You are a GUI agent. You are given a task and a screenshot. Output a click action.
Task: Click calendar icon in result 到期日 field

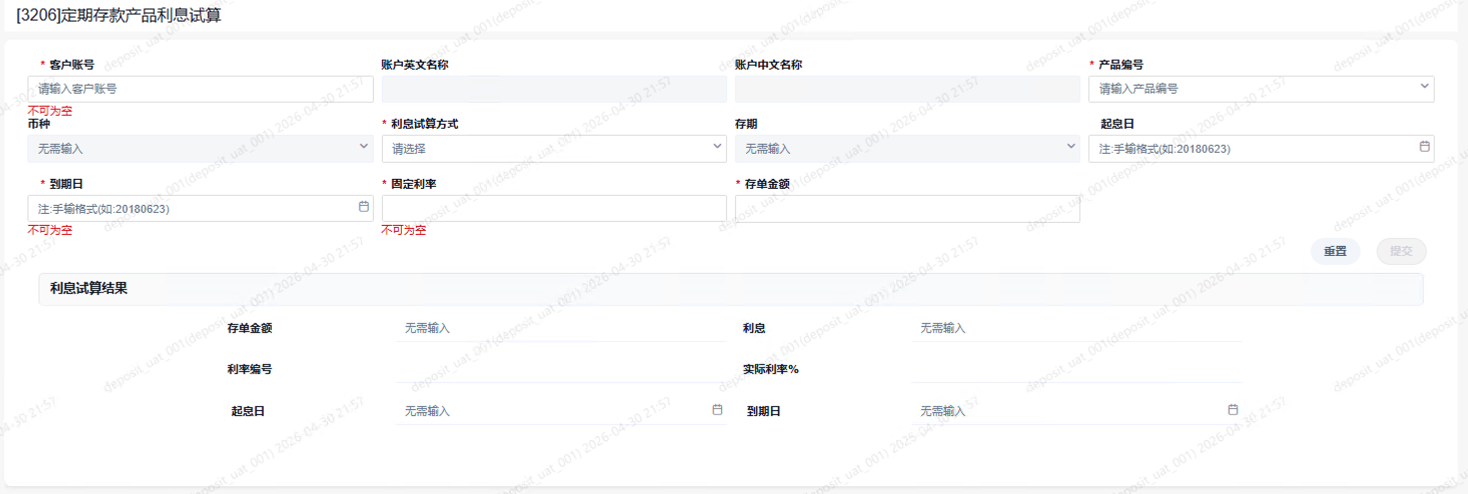coord(1233,410)
